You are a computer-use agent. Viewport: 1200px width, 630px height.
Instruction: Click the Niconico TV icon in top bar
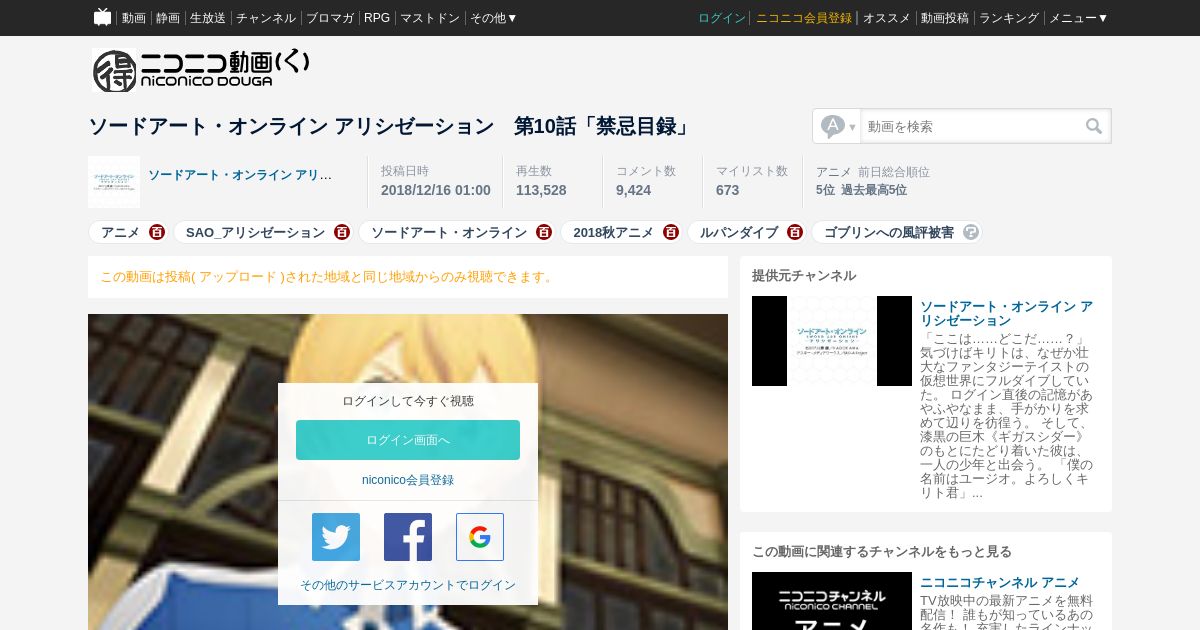pos(102,17)
